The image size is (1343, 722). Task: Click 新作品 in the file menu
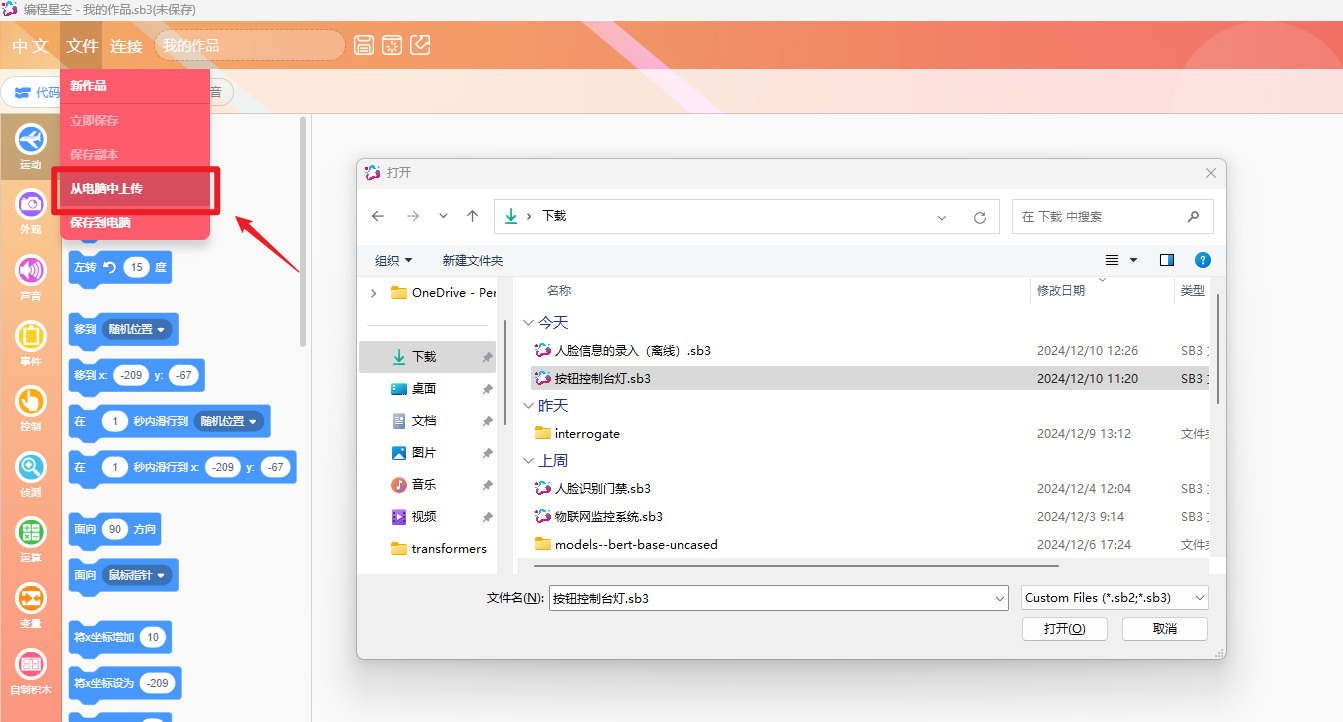[89, 86]
